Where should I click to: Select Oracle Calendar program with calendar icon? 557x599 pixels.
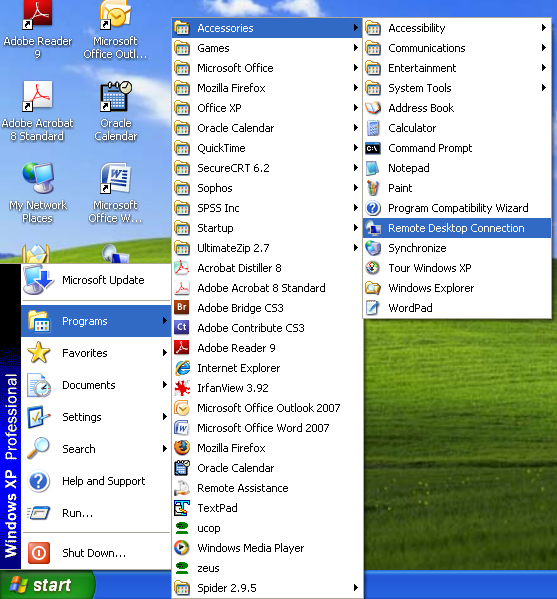point(267,468)
